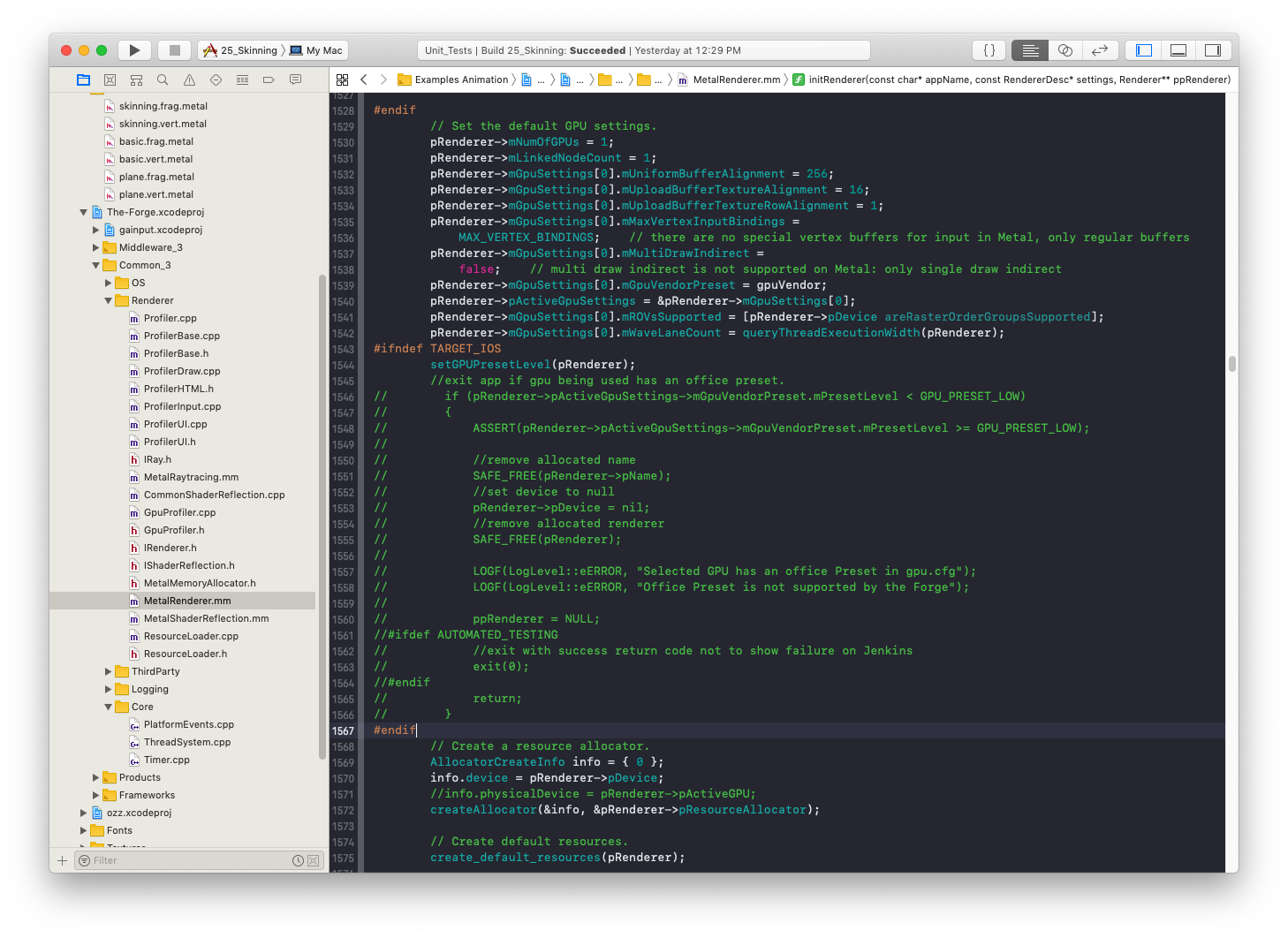Open the related items grid icon
This screenshot has width=1288, height=938.
343,79
